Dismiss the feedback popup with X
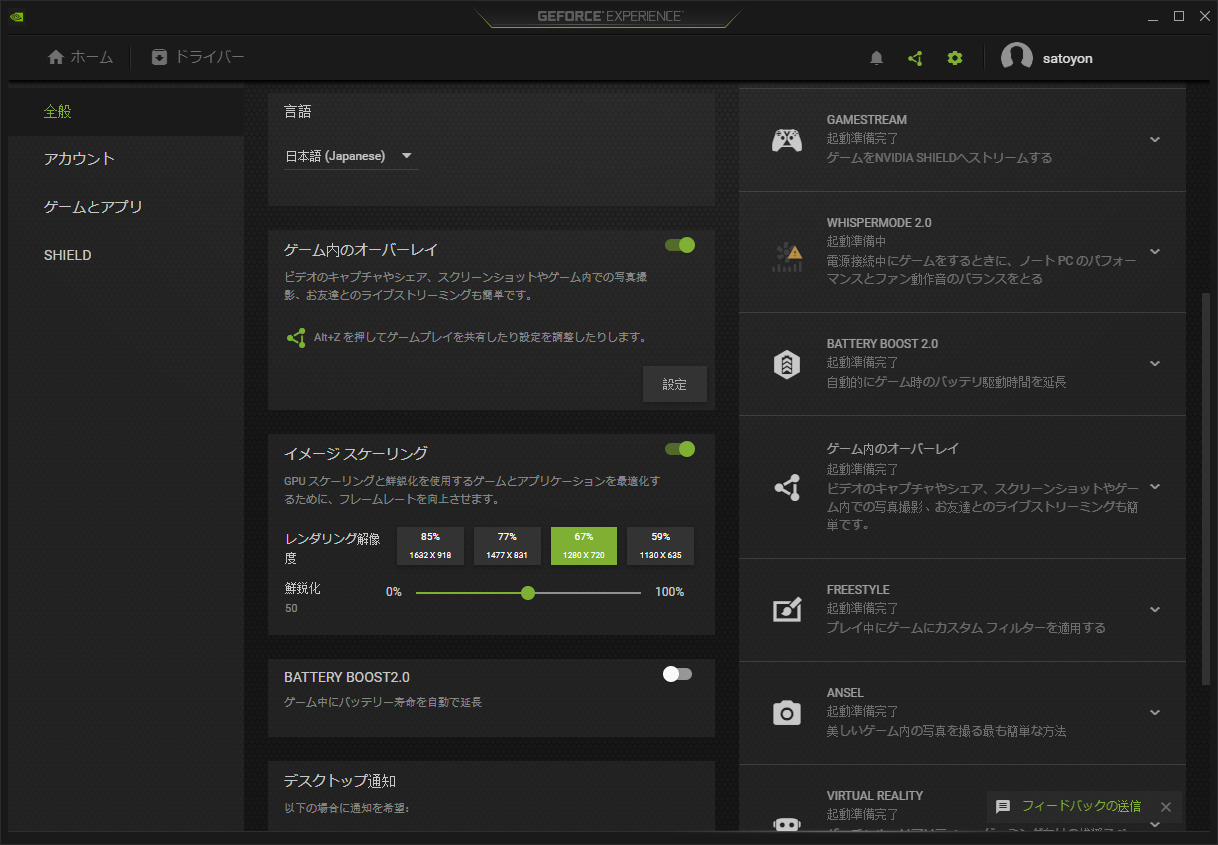1218x845 pixels. pyautogui.click(x=1165, y=806)
